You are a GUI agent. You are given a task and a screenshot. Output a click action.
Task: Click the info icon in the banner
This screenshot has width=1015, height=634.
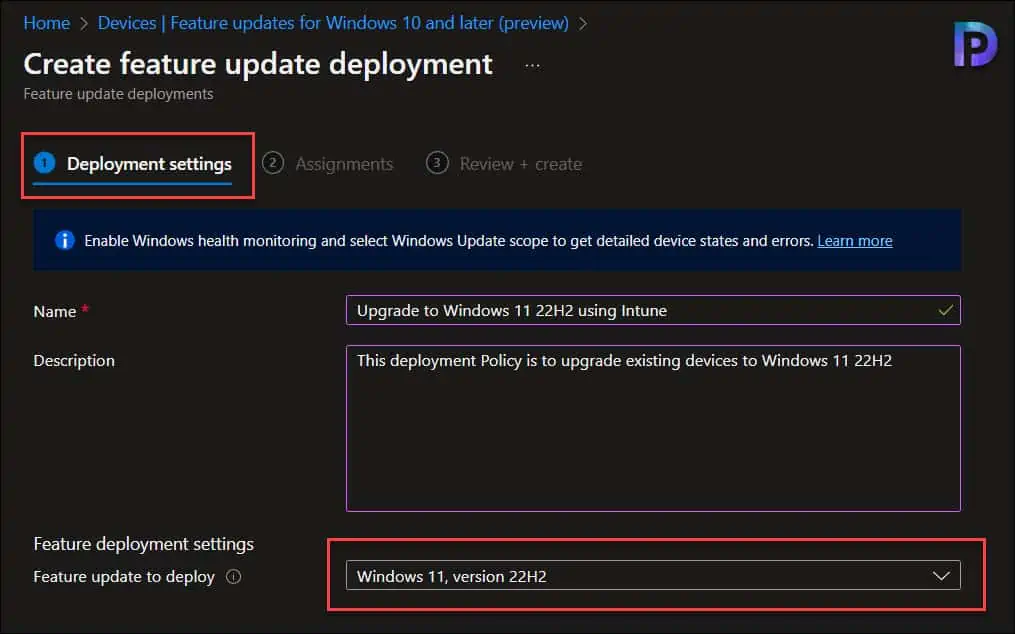tap(65, 240)
